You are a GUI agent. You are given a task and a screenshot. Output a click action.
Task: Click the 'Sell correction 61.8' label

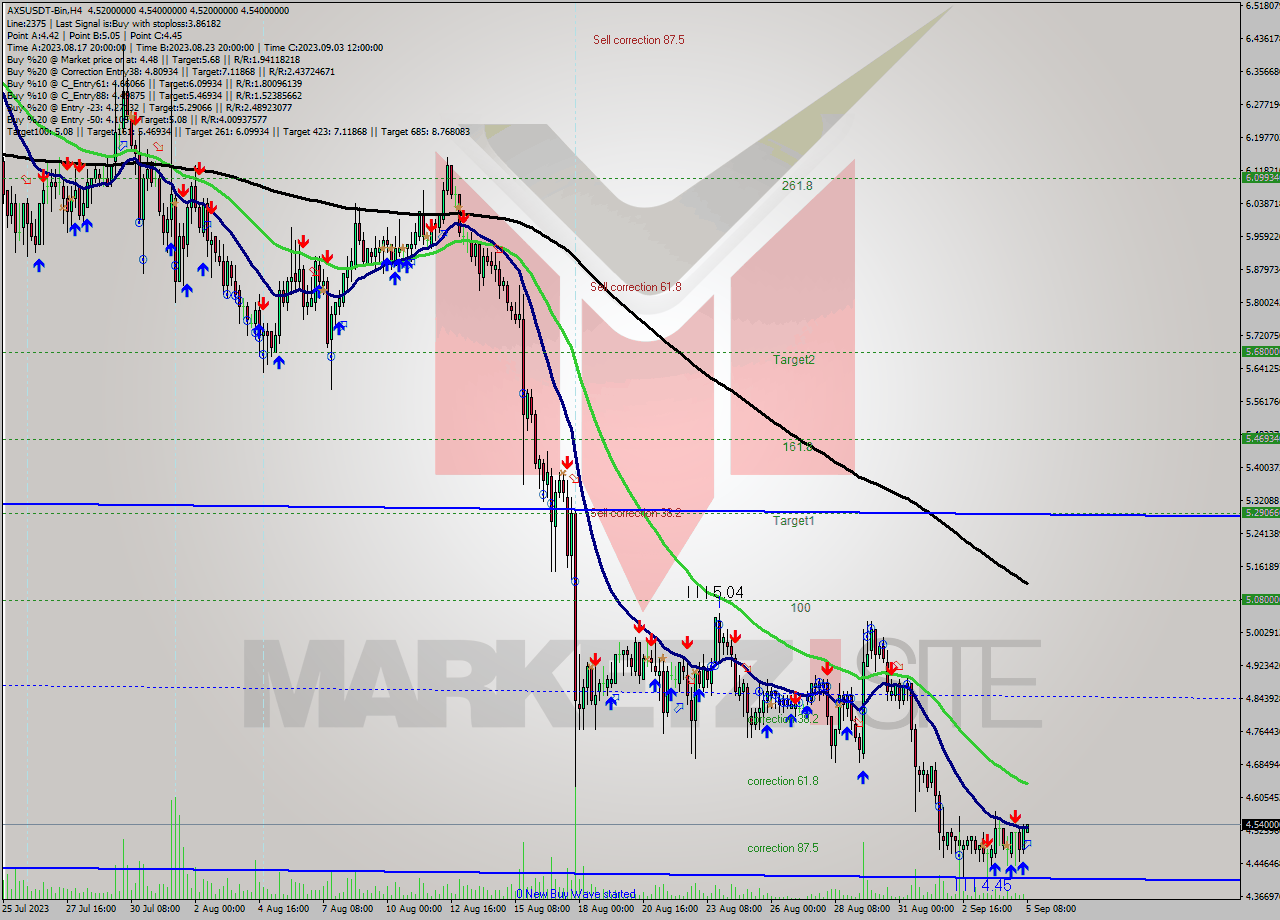click(636, 287)
